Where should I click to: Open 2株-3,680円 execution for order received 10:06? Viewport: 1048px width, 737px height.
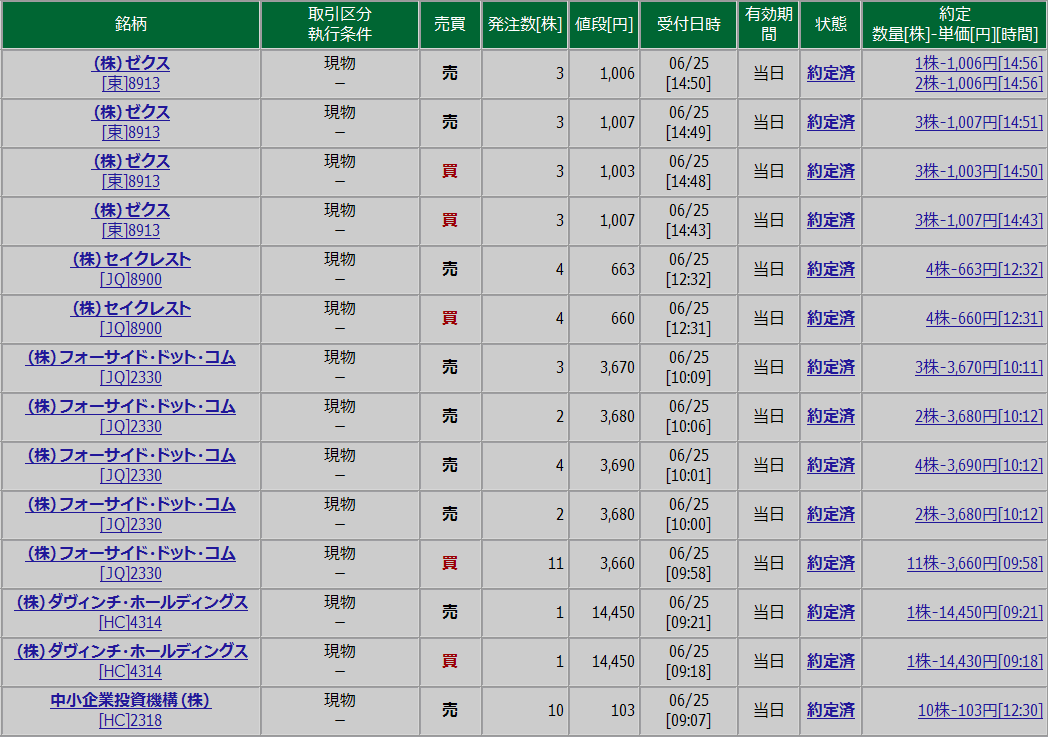(x=978, y=416)
